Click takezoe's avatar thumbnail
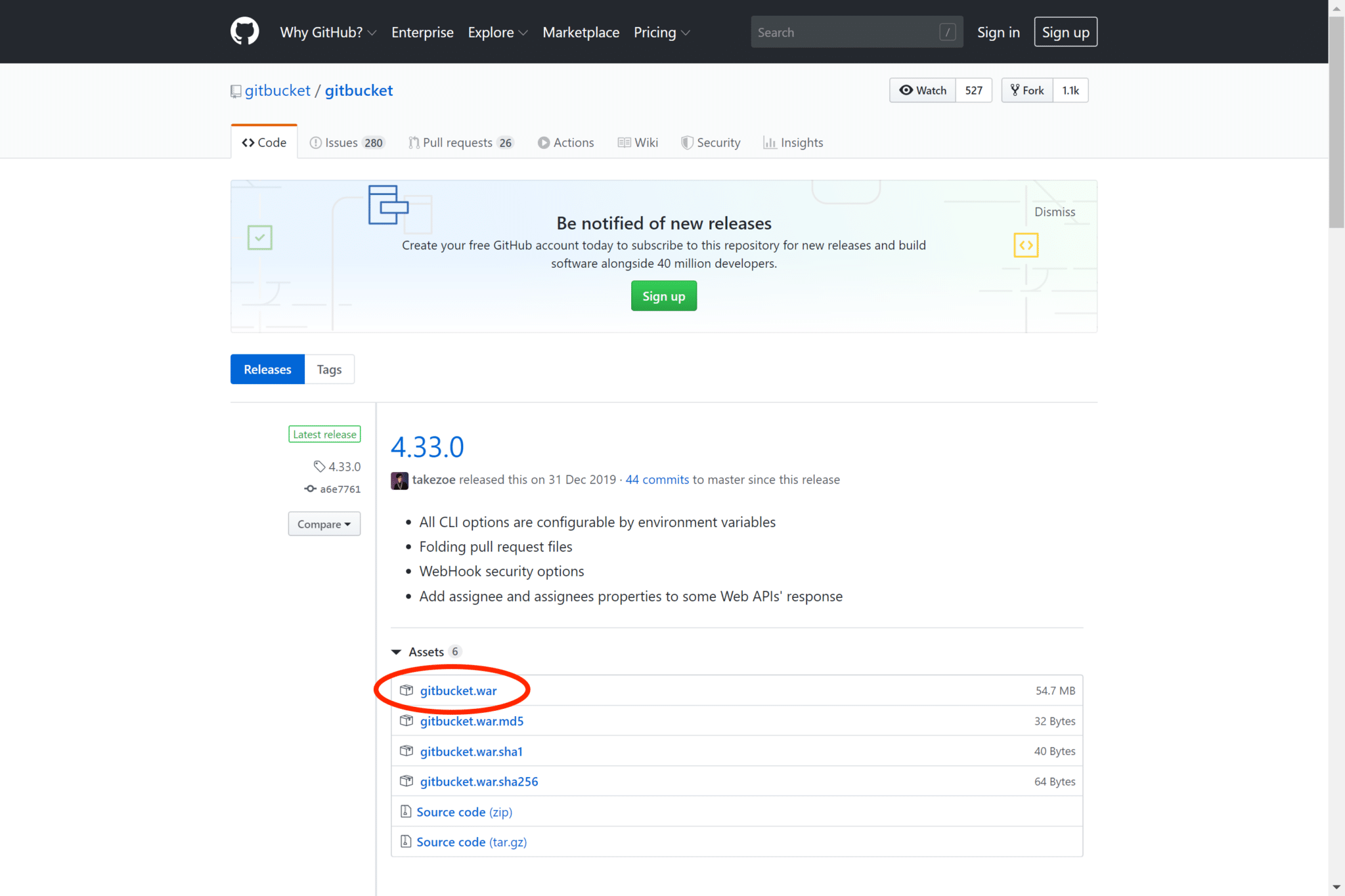Viewport: 1345px width, 896px height. click(x=399, y=480)
